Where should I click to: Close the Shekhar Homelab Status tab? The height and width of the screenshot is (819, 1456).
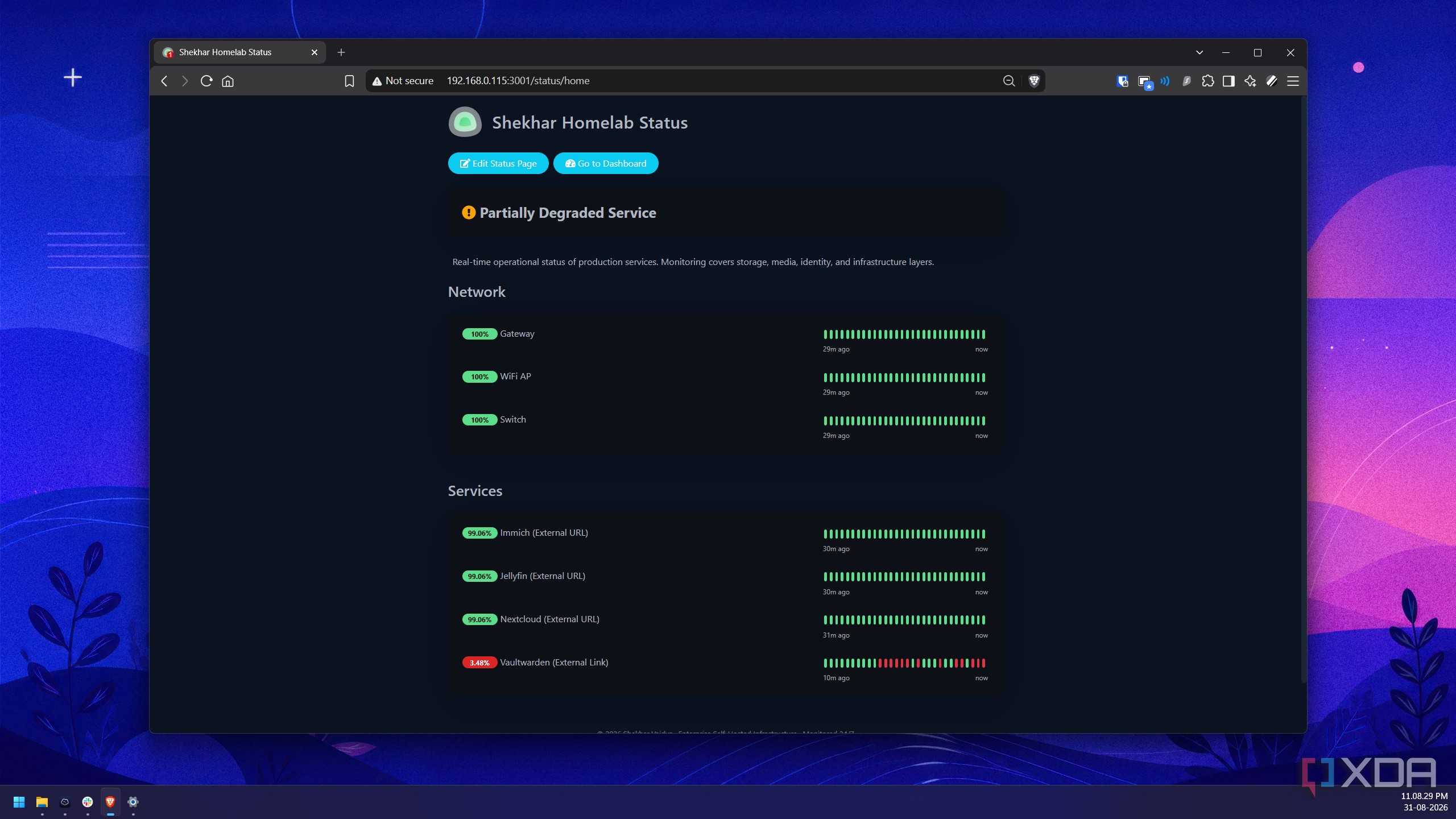click(315, 52)
